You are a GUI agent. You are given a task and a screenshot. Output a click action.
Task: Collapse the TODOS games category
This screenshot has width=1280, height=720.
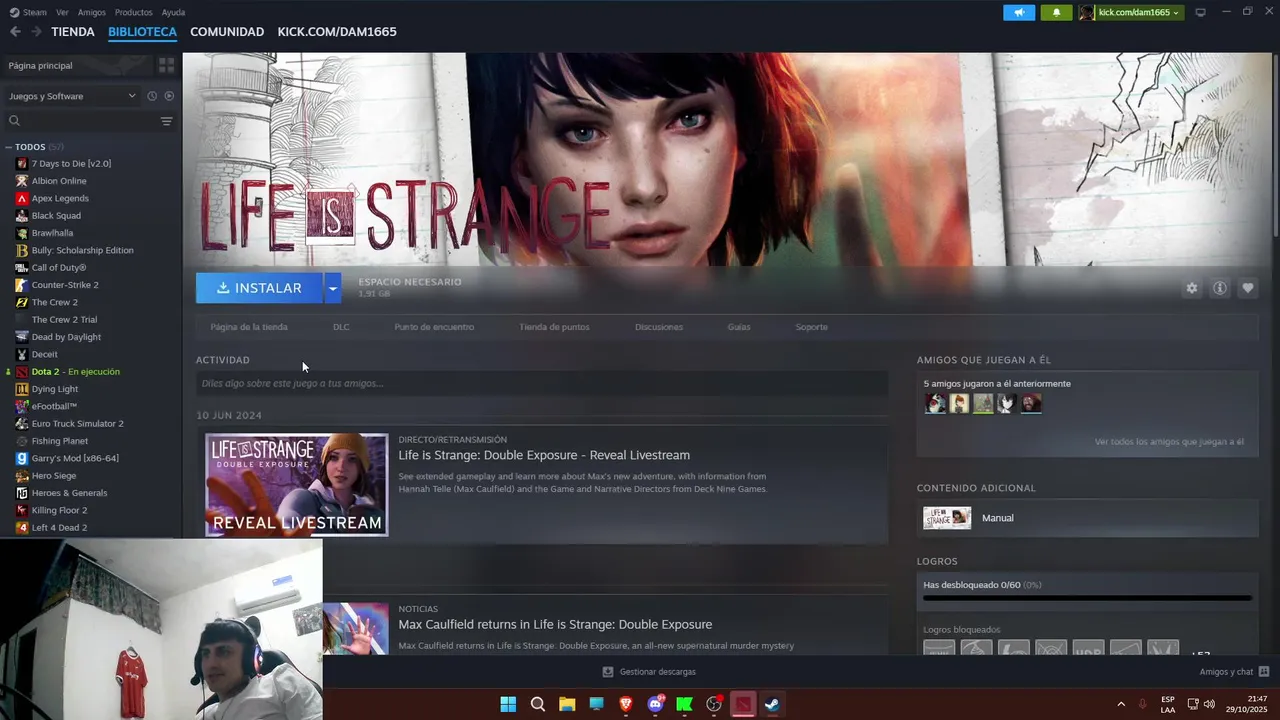click(8, 147)
